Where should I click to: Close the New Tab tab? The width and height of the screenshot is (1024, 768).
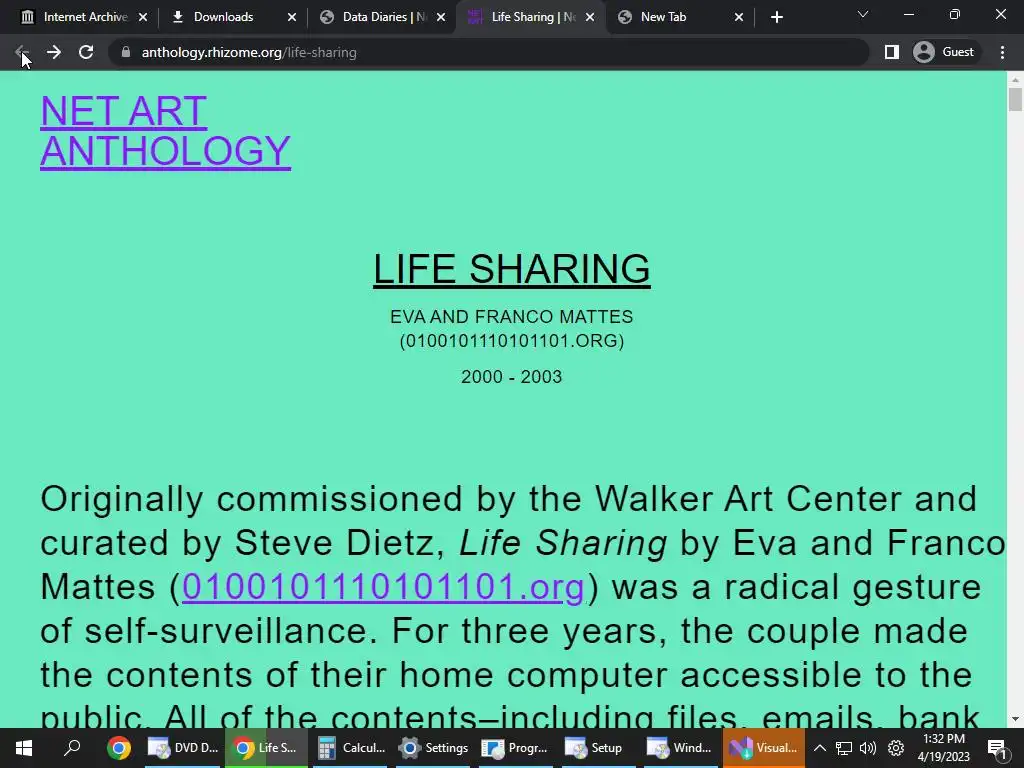click(739, 17)
